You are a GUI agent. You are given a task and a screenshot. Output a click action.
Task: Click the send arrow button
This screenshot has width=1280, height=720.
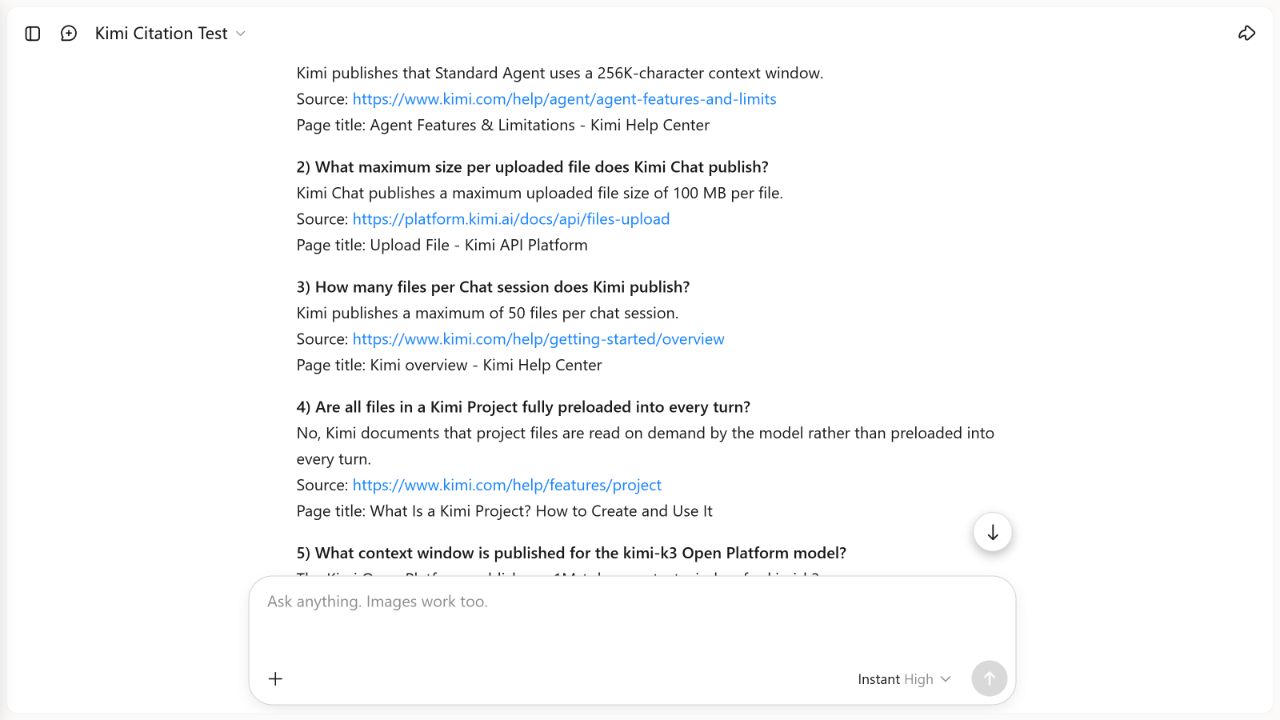point(989,678)
